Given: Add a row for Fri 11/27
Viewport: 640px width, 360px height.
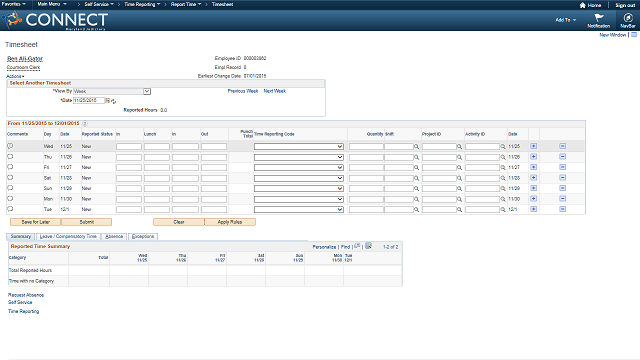Looking at the screenshot, I should point(533,167).
